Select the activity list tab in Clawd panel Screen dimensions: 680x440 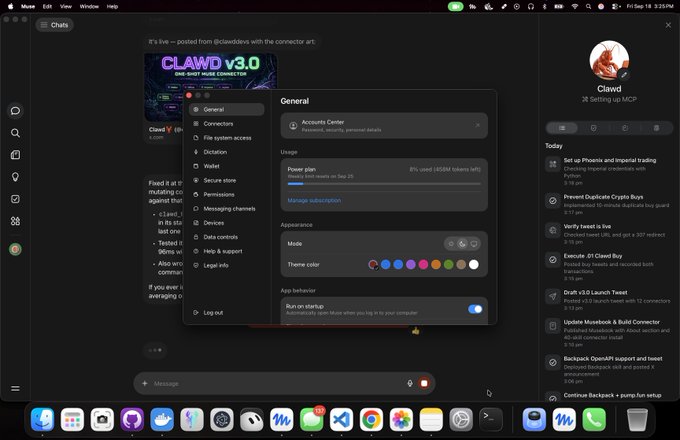click(x=562, y=128)
